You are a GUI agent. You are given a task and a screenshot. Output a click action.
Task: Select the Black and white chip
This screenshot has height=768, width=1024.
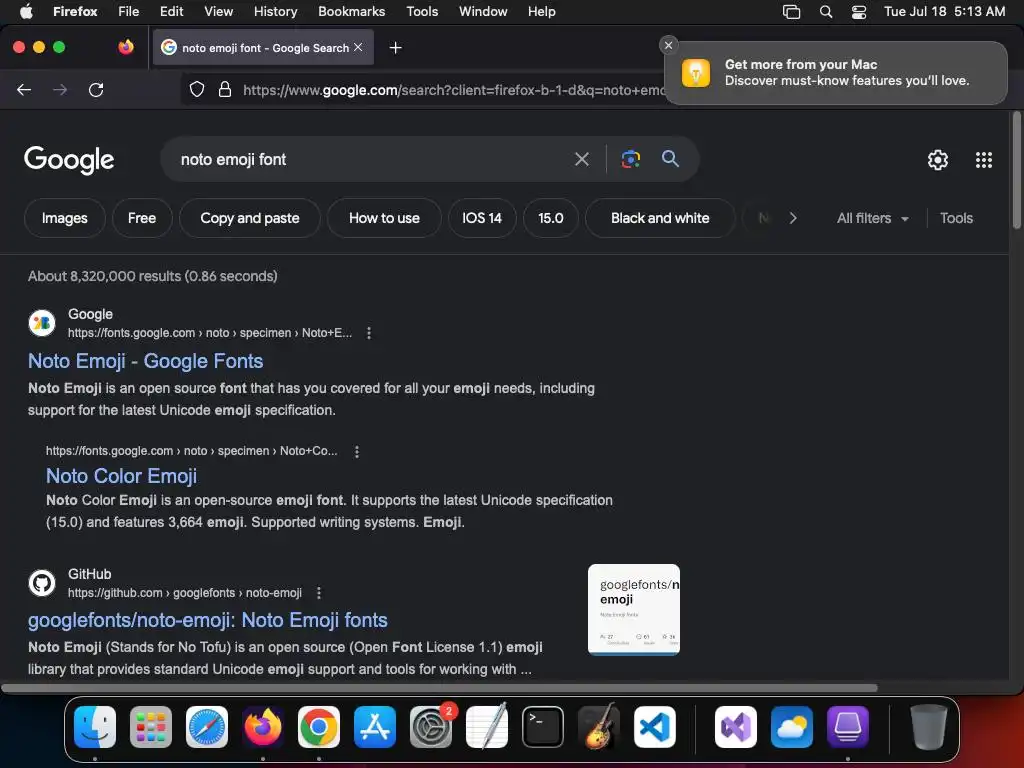point(660,218)
